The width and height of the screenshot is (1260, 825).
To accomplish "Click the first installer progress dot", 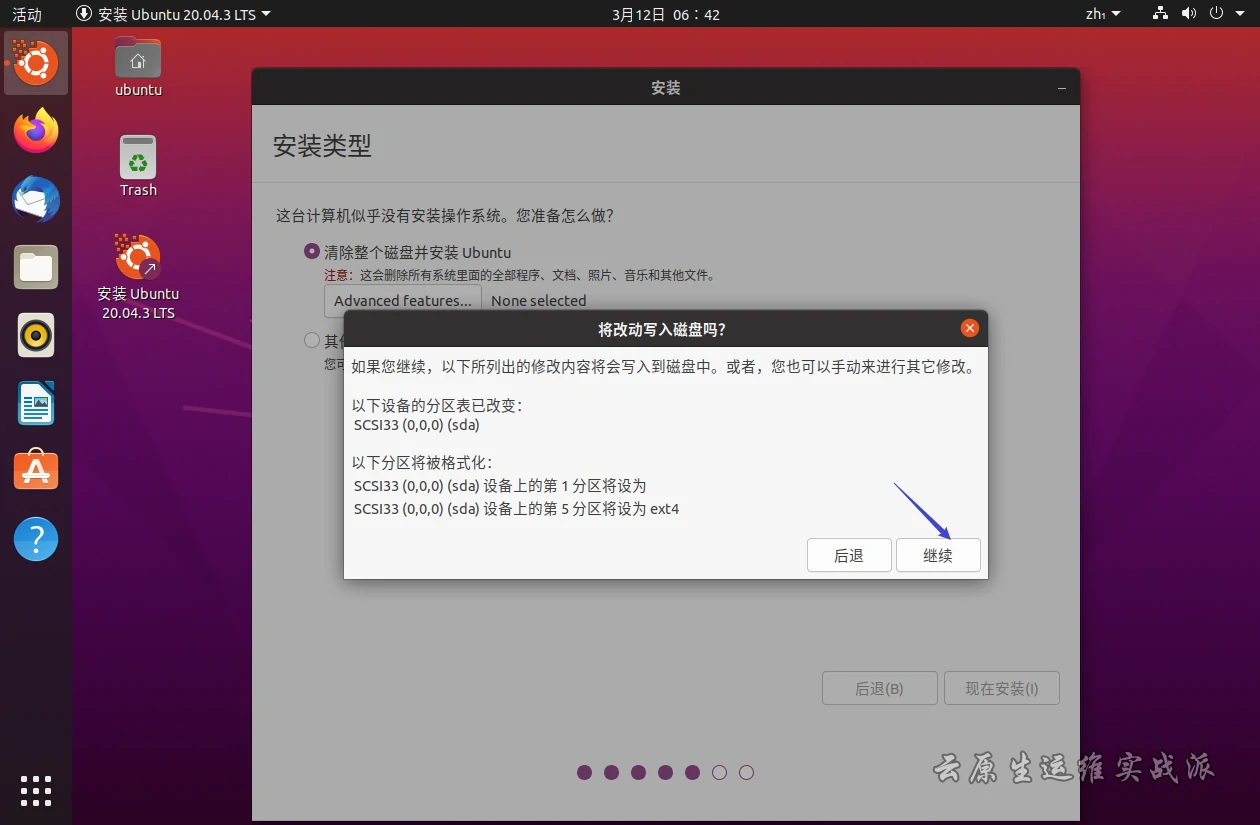I will 585,772.
